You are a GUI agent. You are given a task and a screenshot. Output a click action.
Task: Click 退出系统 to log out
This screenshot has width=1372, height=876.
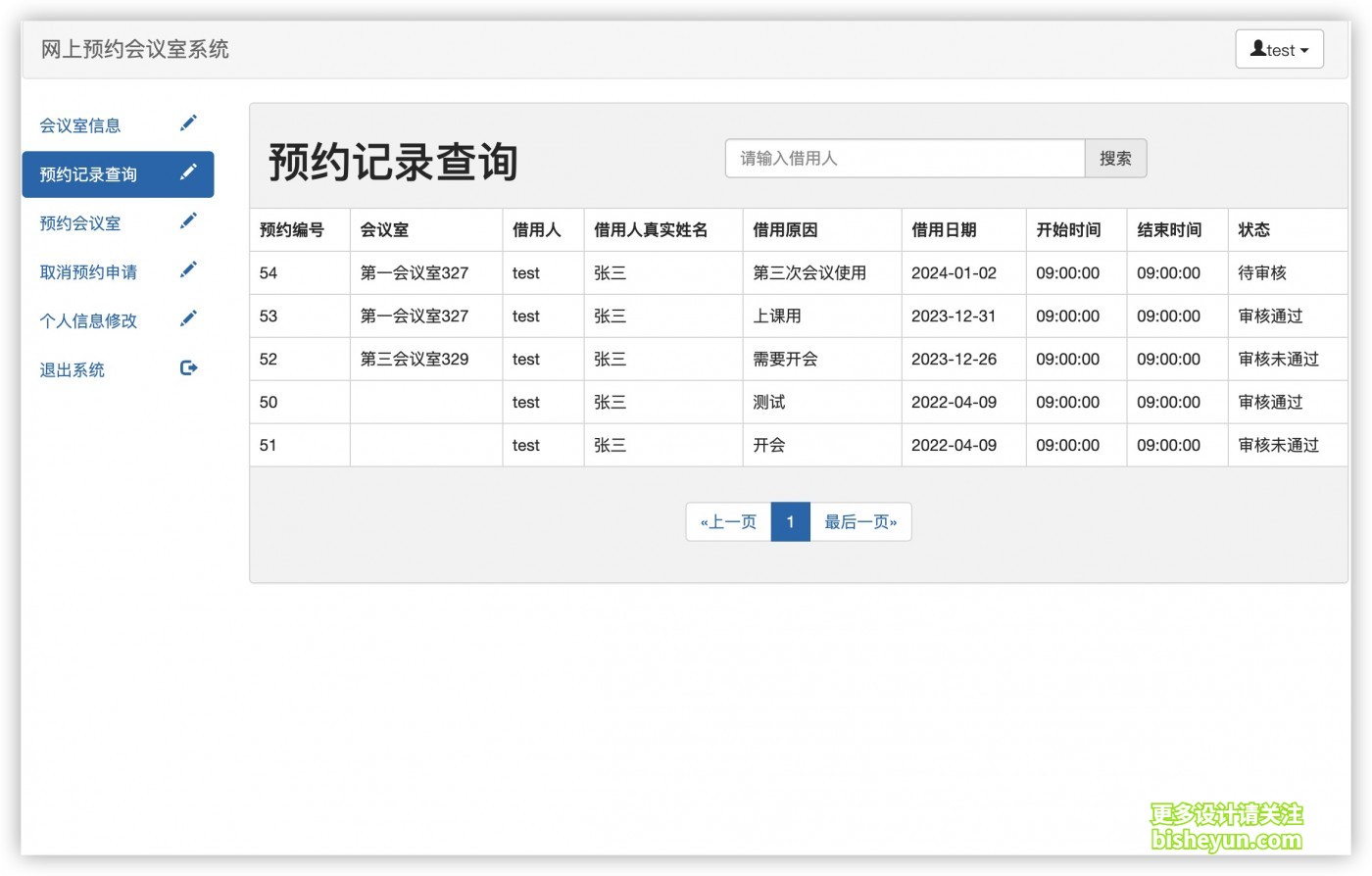(73, 369)
